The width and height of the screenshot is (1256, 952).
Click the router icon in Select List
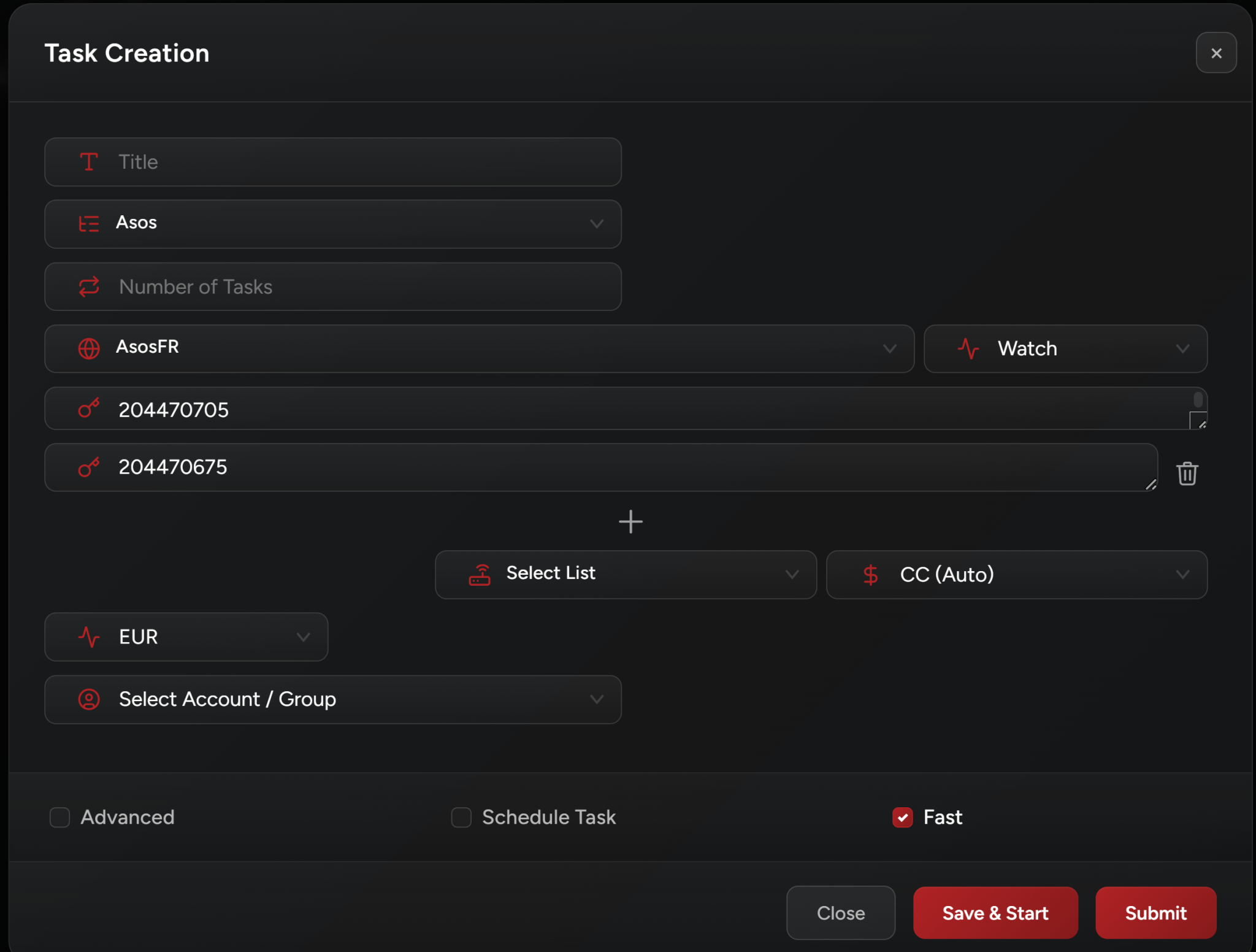point(480,575)
